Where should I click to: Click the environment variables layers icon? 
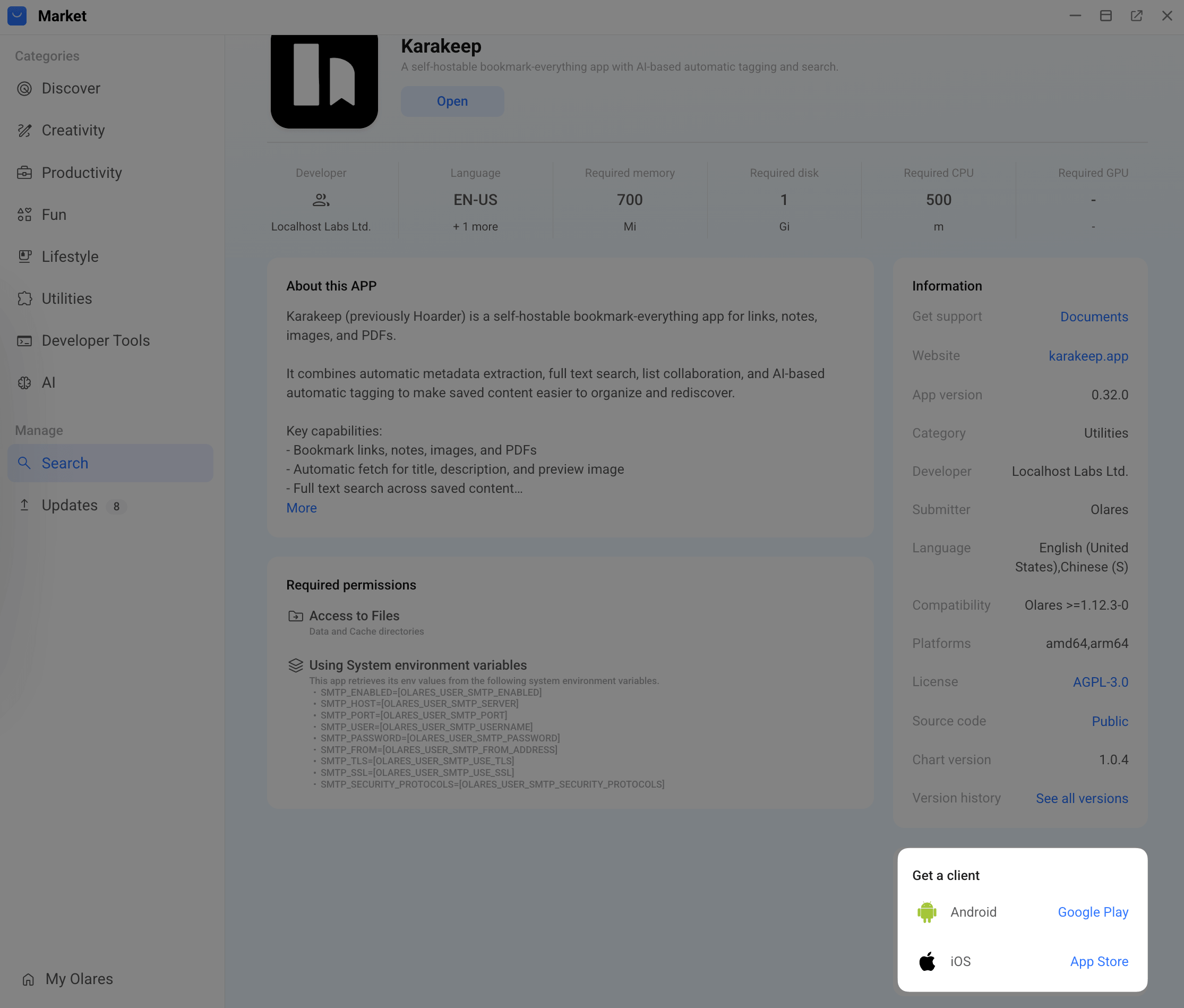(x=295, y=665)
